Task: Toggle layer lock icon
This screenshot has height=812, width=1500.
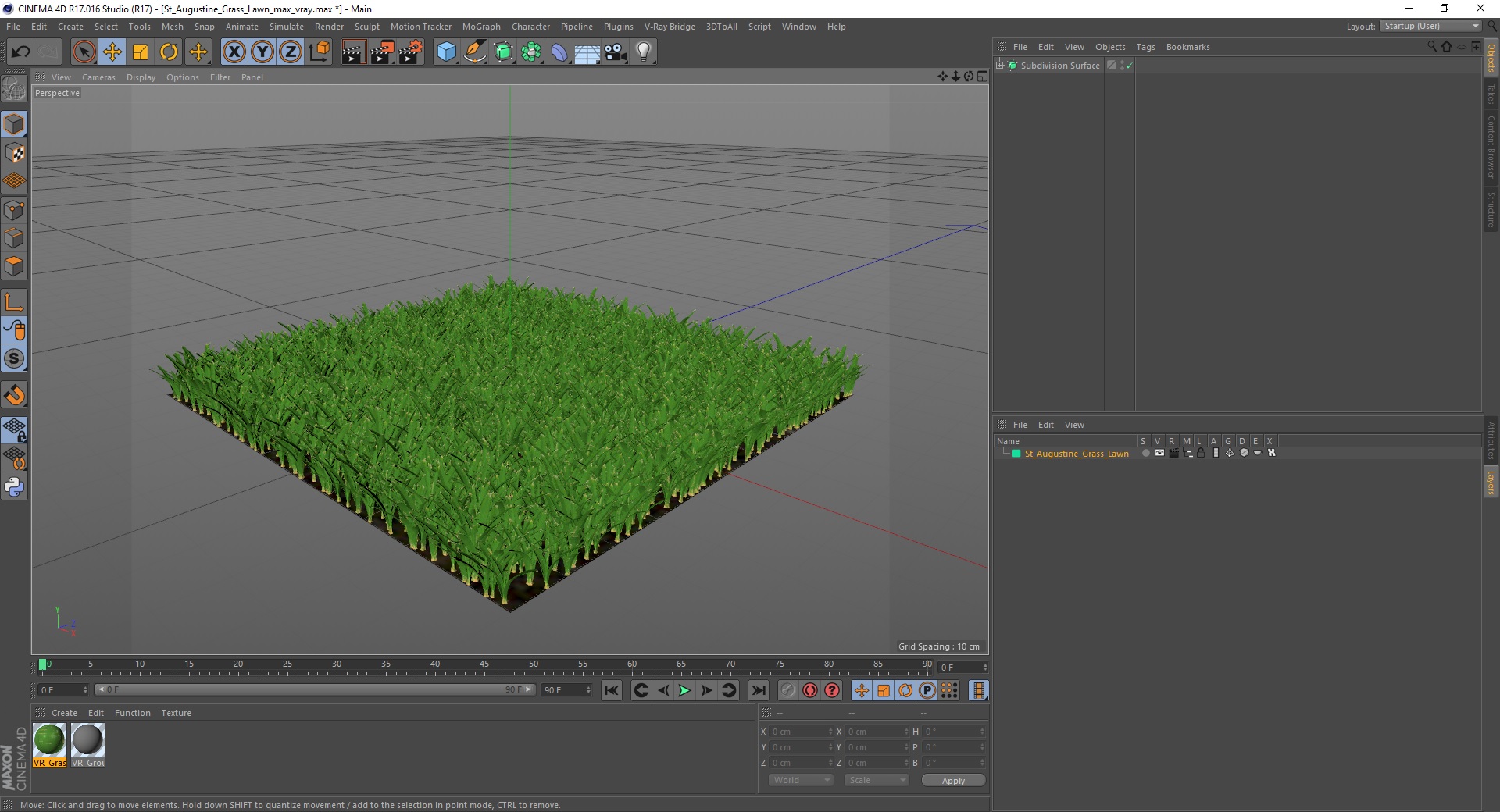Action: (1201, 453)
